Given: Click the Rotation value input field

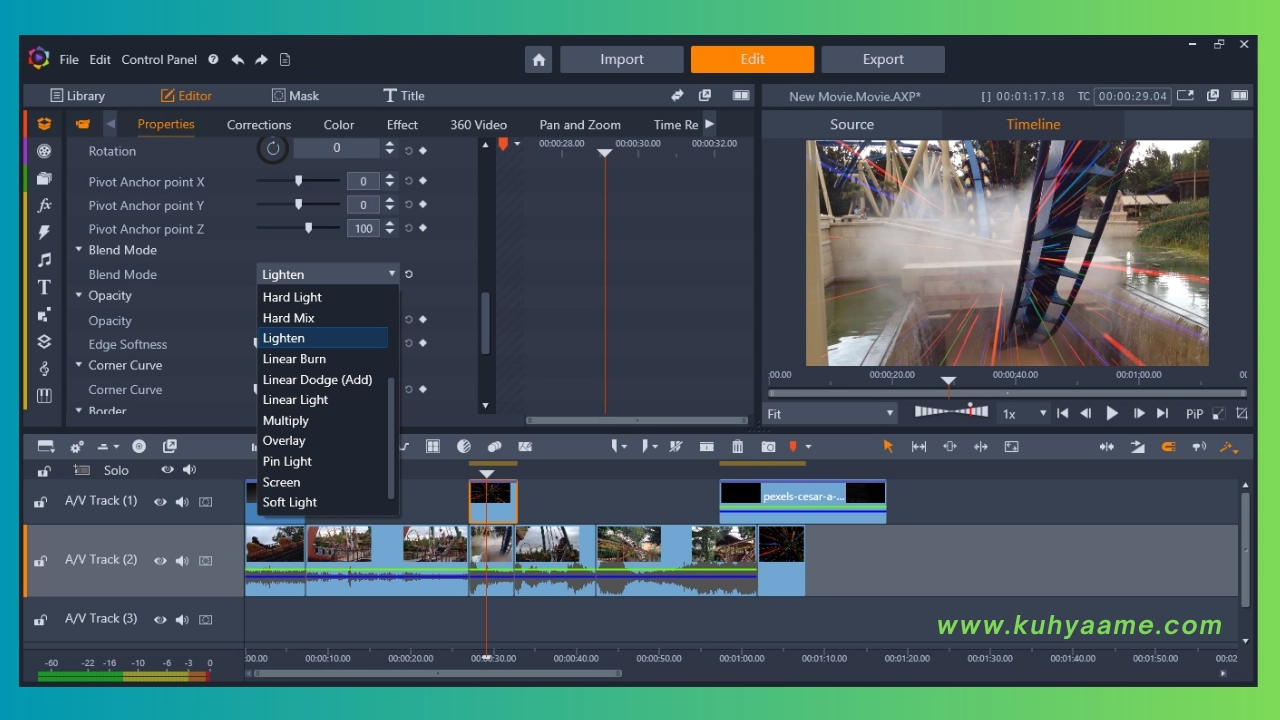Looking at the screenshot, I should [x=337, y=148].
